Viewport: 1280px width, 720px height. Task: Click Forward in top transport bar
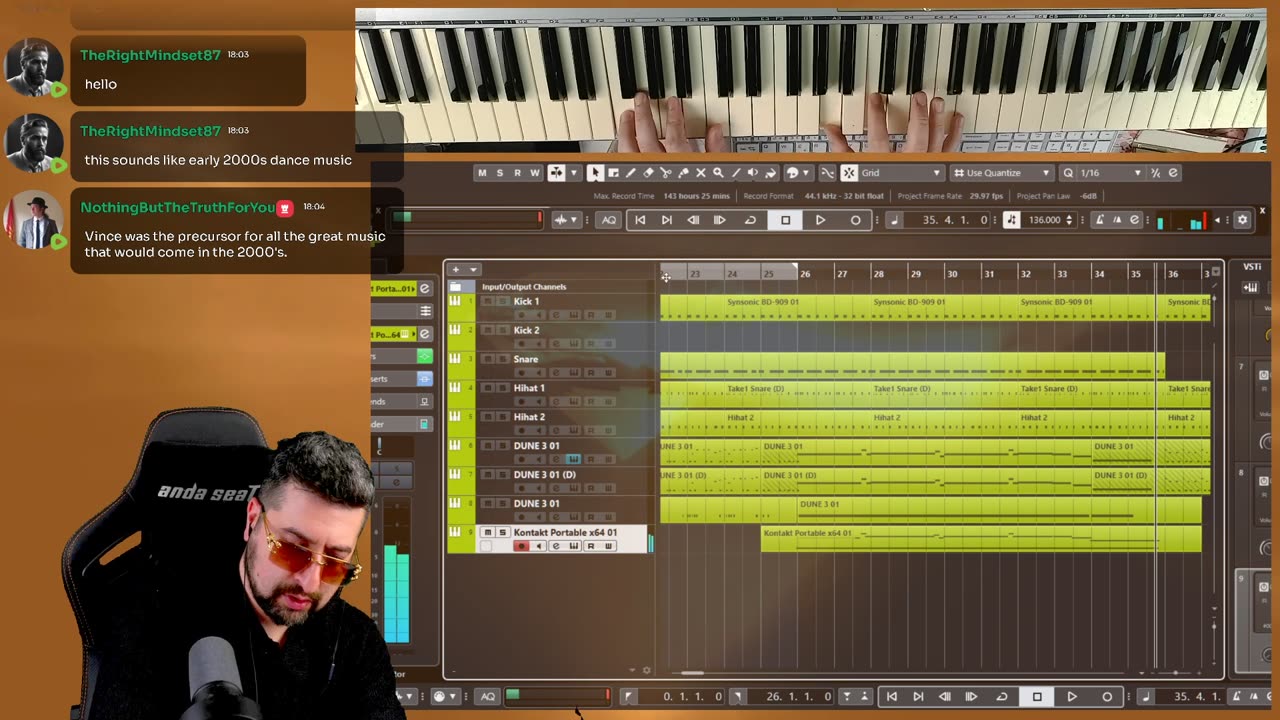[720, 220]
